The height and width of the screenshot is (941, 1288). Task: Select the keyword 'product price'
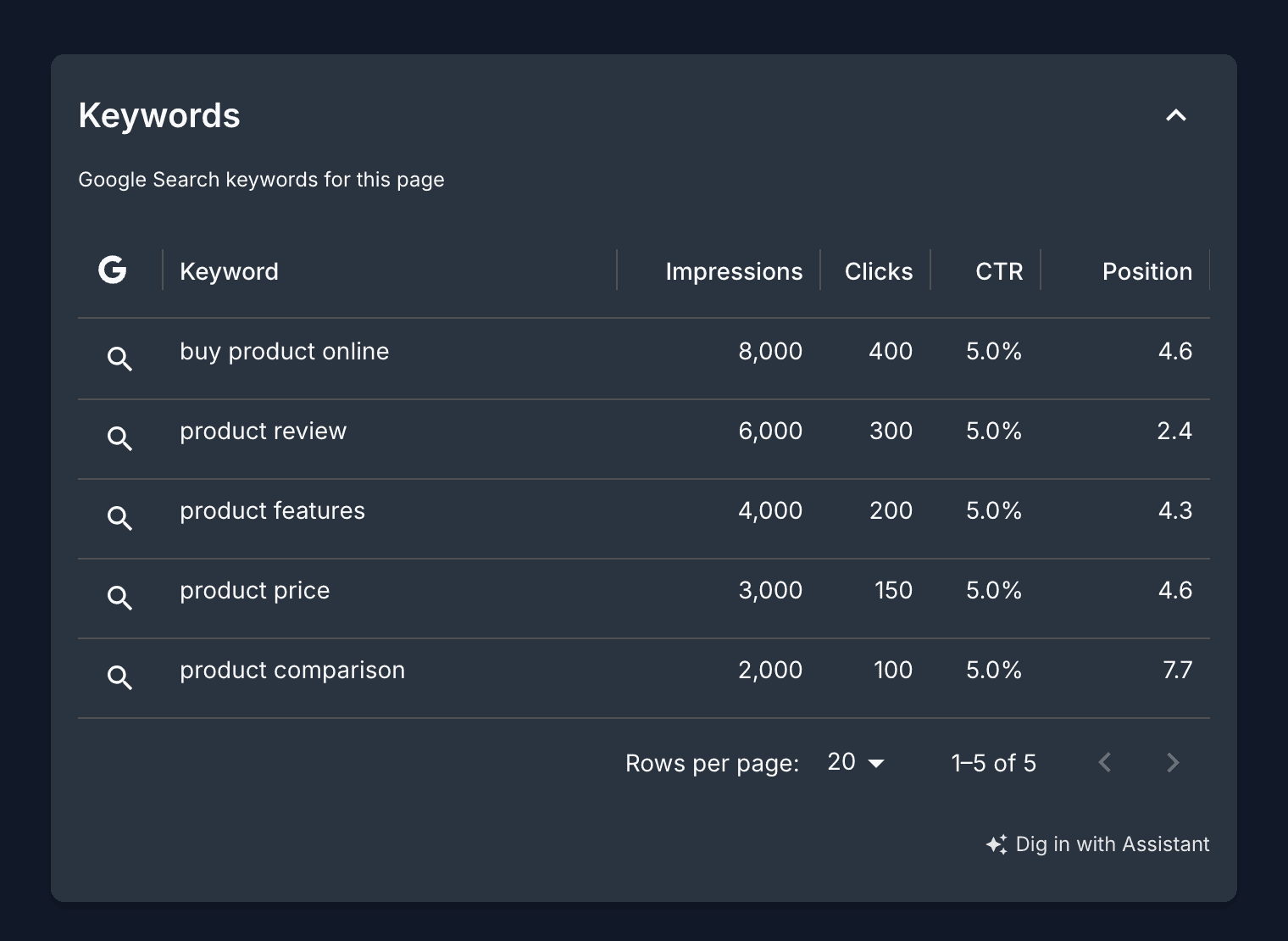[x=254, y=591]
